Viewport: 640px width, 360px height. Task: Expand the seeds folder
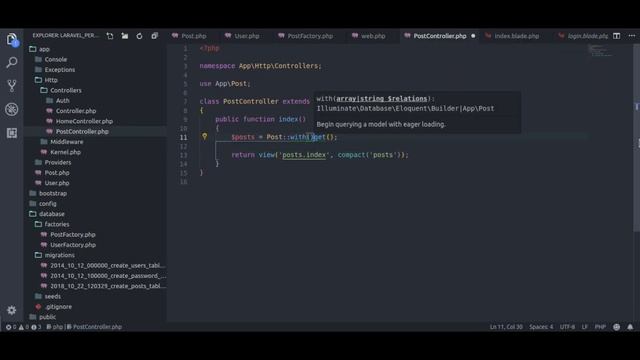coord(53,296)
